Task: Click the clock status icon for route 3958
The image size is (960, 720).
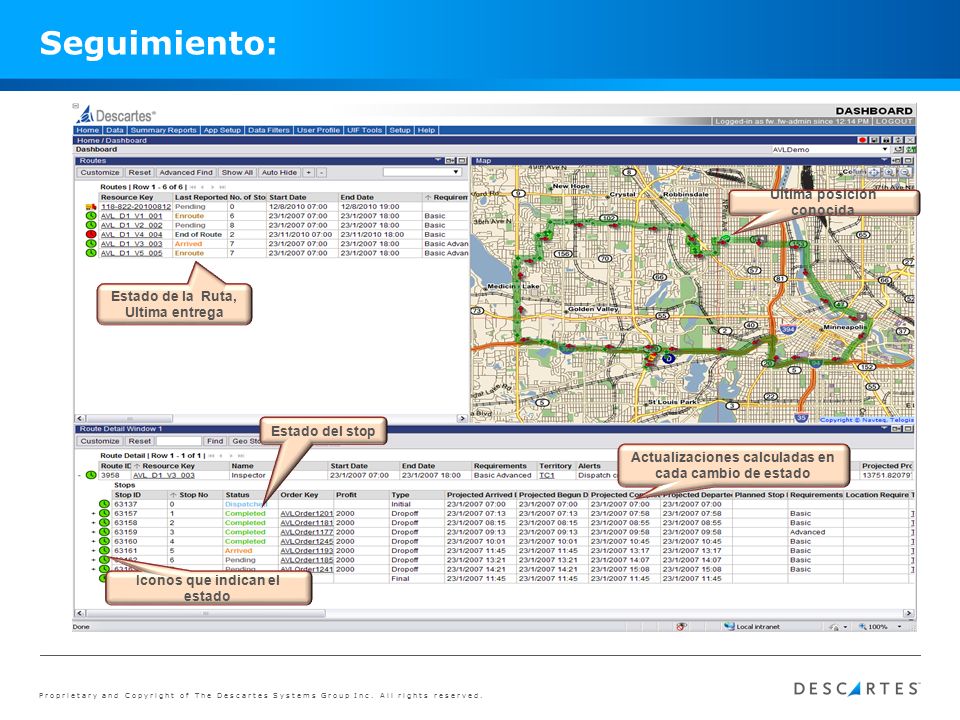Action: point(91,475)
